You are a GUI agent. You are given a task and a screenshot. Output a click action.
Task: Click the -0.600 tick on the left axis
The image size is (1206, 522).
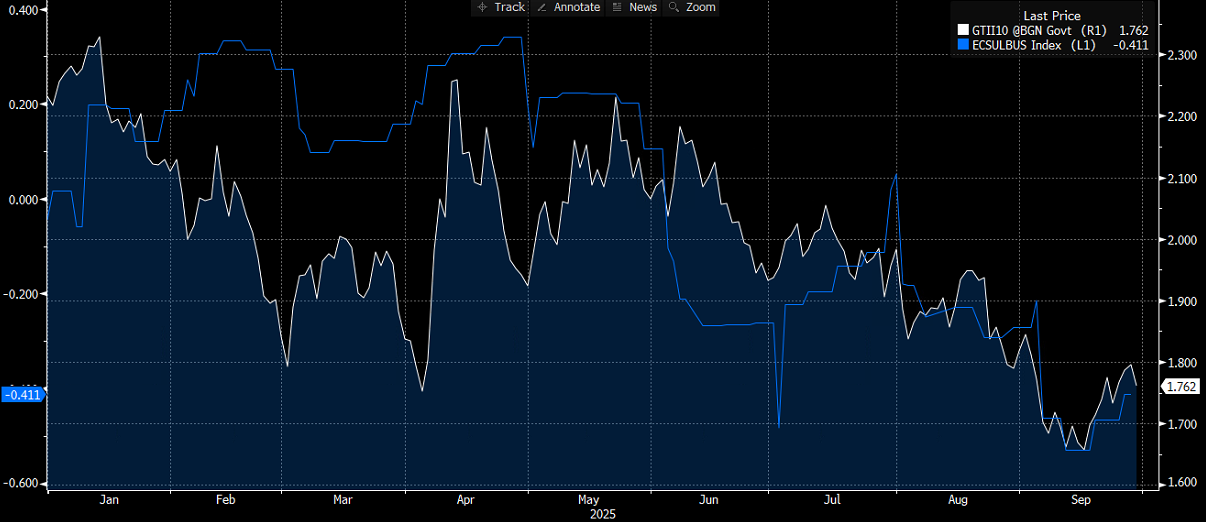point(22,484)
